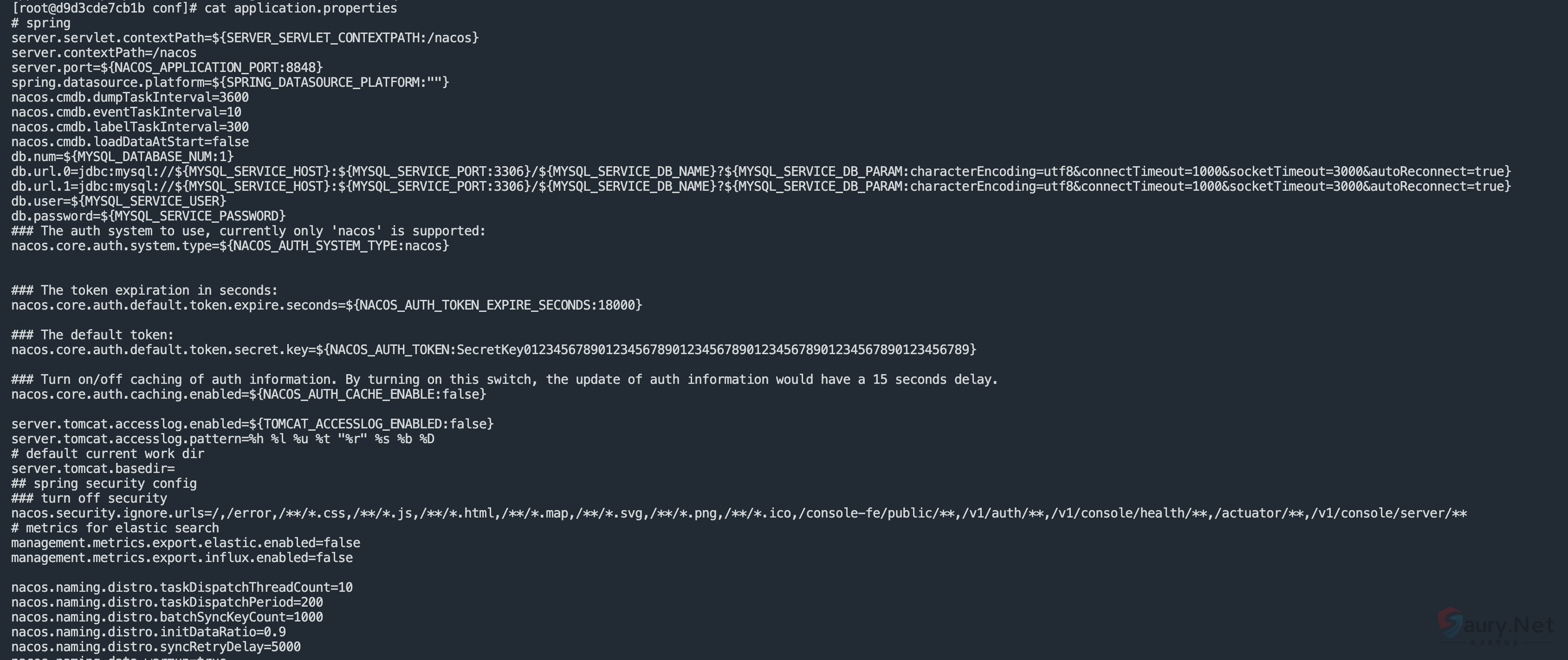Click the server.port line with 8848
This screenshot has width=1568, height=660.
[167, 67]
